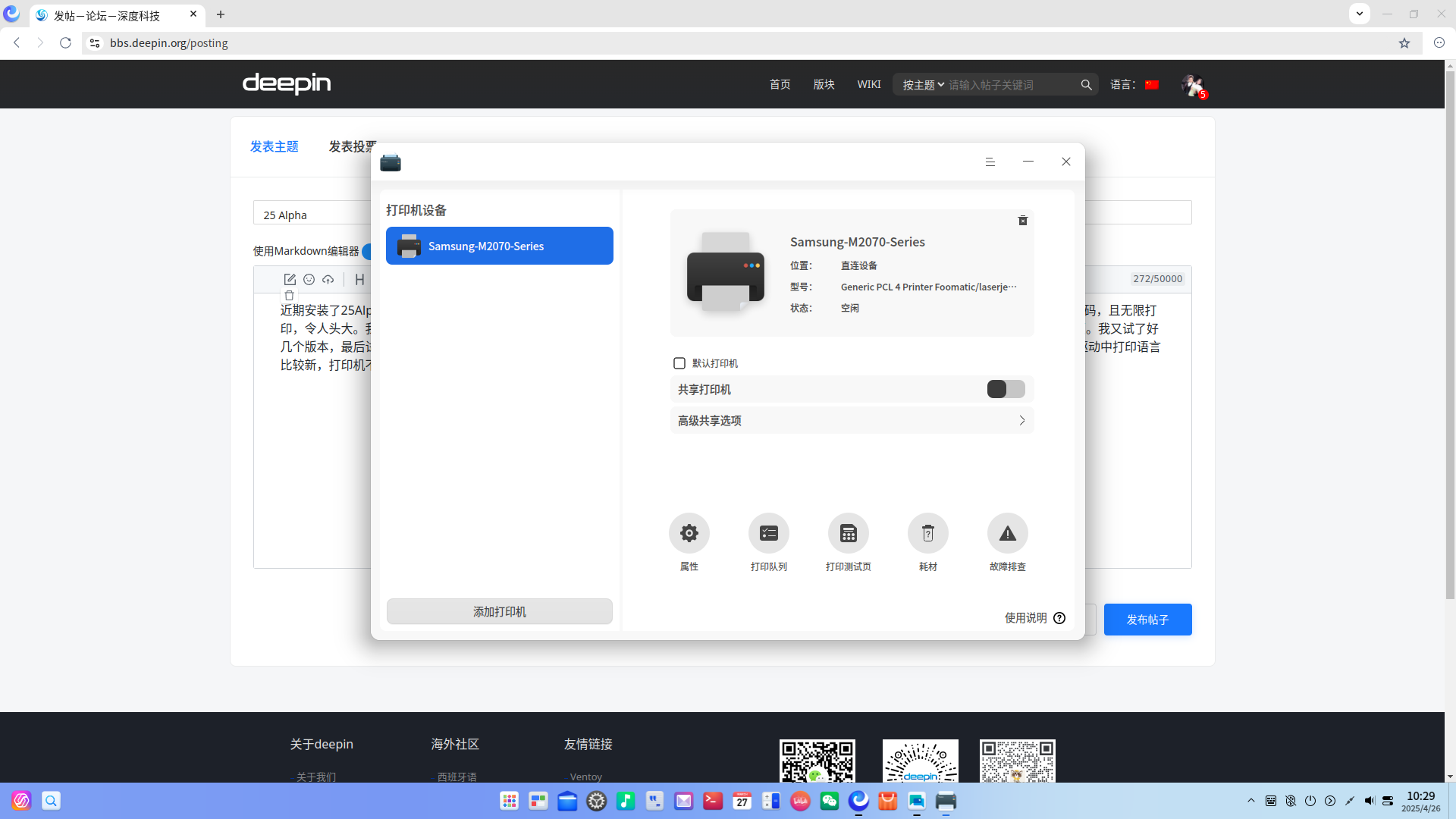This screenshot has height=819, width=1456.
Task: Open printer properties (属性) gear icon
Action: tap(689, 534)
